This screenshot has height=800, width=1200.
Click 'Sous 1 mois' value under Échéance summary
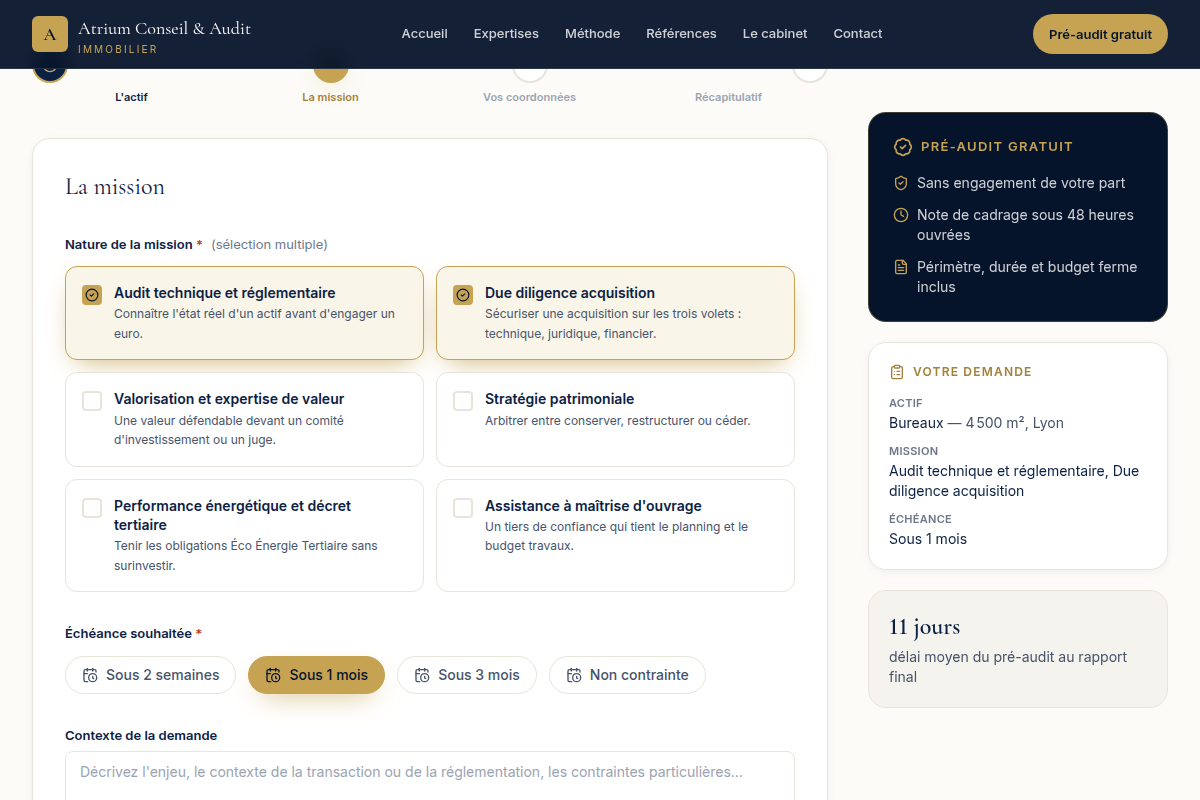point(928,539)
